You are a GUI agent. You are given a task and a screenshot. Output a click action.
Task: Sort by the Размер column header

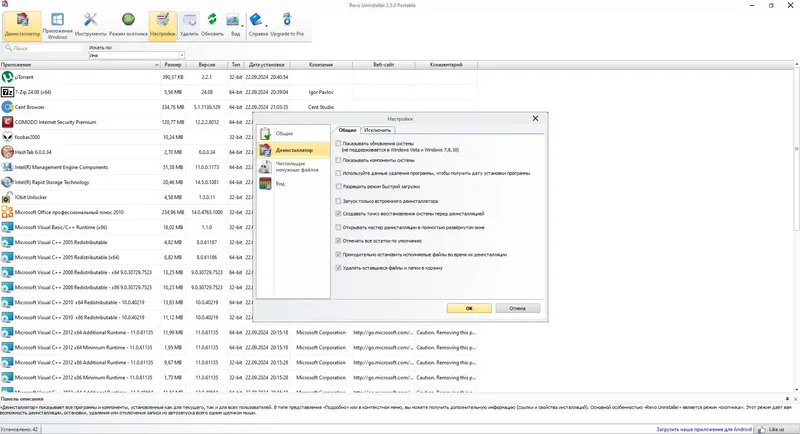click(x=173, y=65)
